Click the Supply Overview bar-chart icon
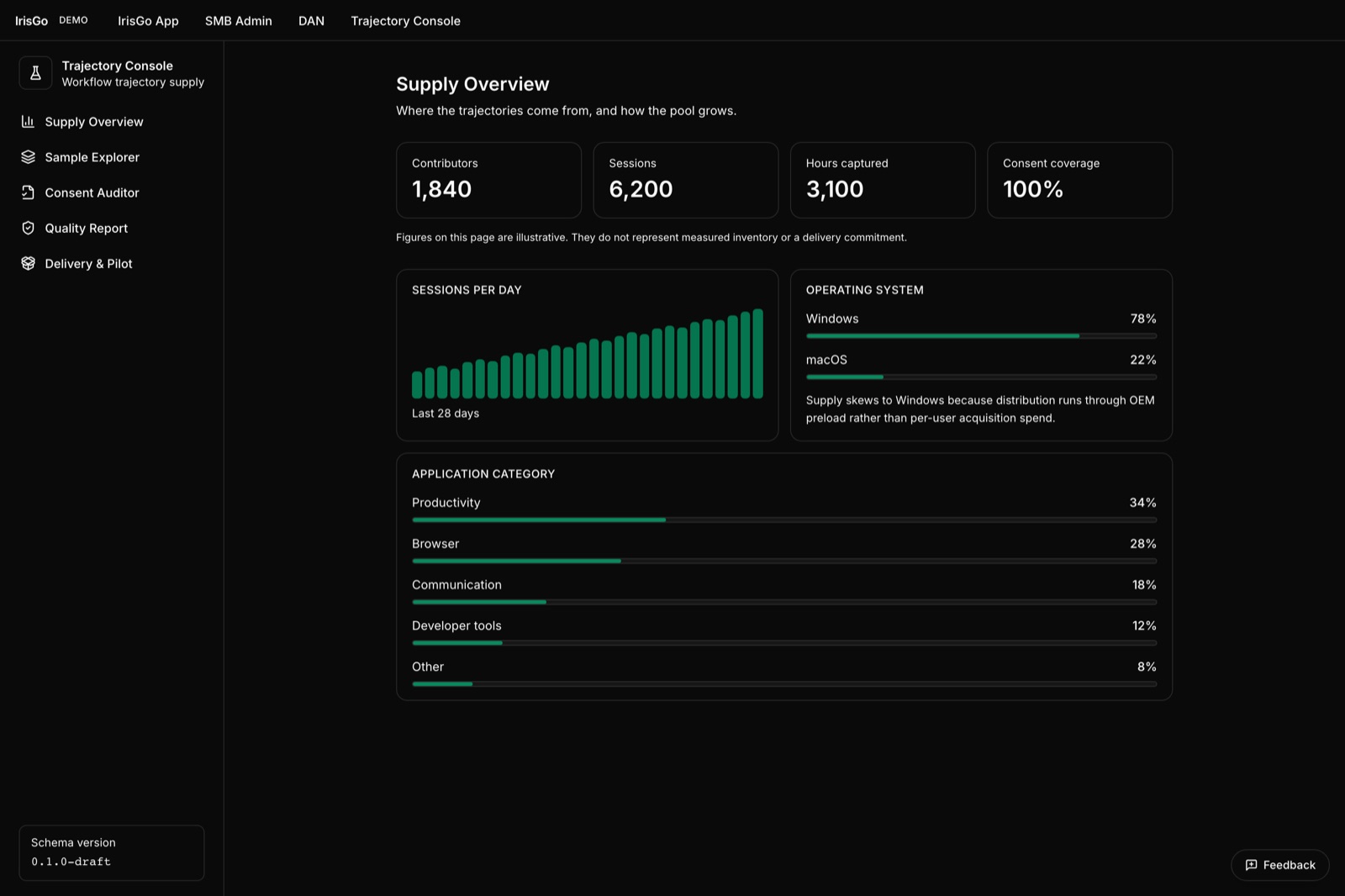1345x896 pixels. tap(28, 122)
